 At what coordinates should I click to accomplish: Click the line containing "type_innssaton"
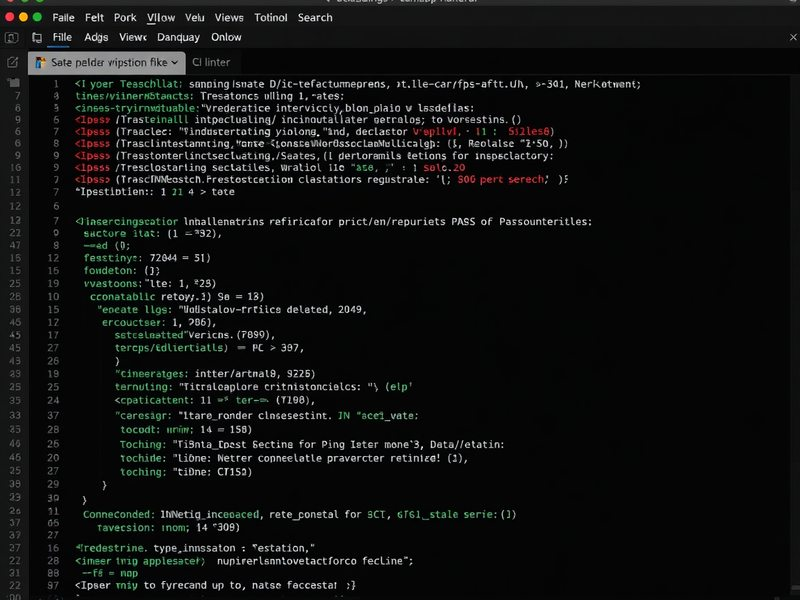[x=194, y=548]
